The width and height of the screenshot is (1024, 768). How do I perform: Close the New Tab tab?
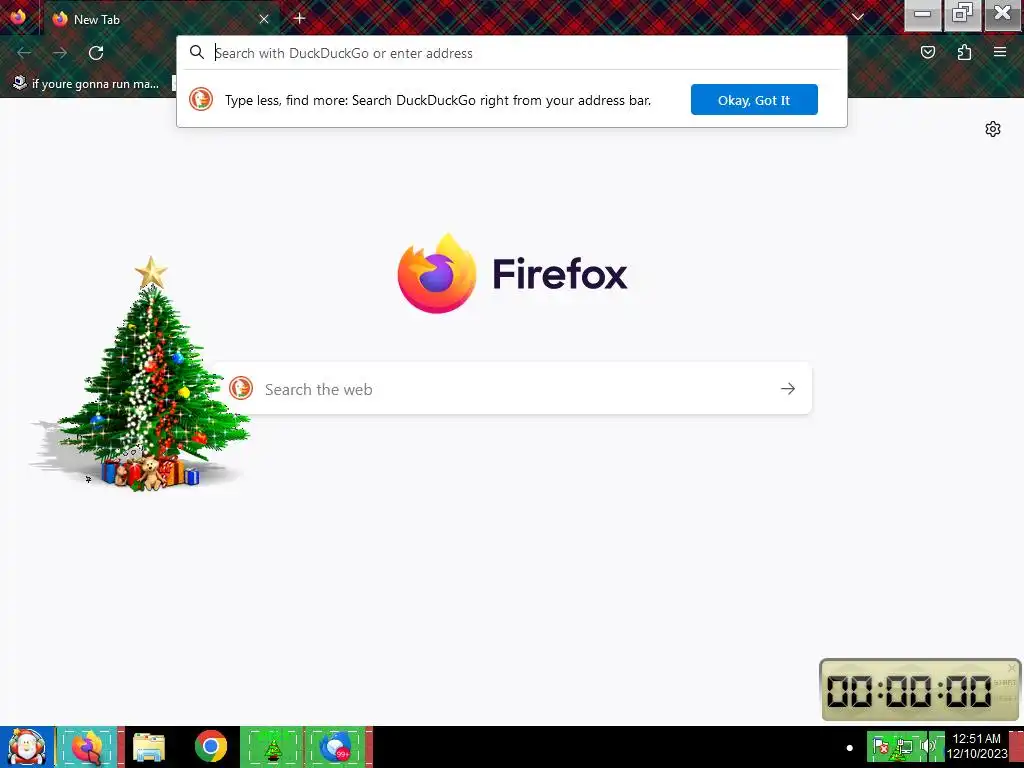(264, 19)
